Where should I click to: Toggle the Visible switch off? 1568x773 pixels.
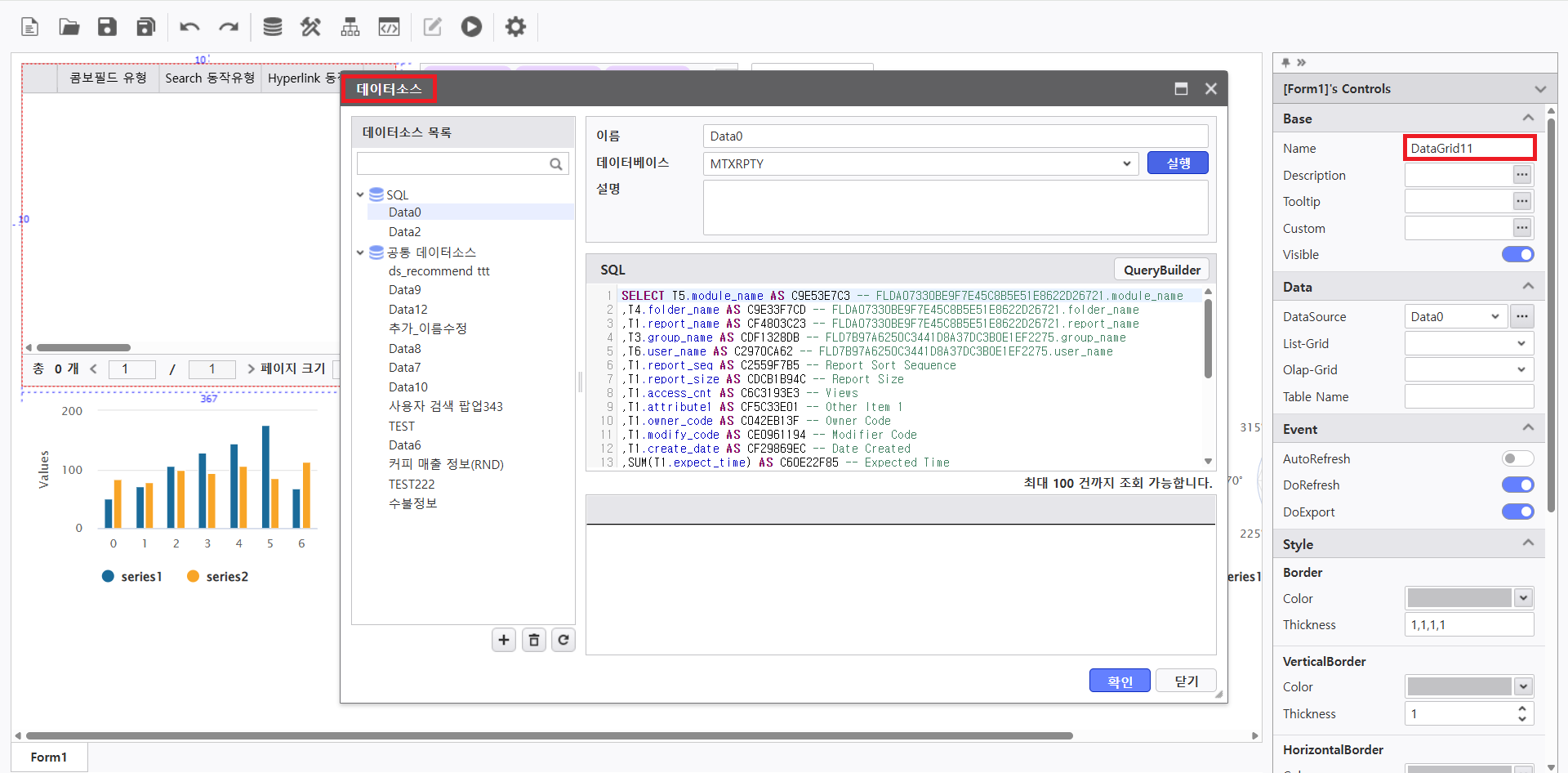point(1517,255)
